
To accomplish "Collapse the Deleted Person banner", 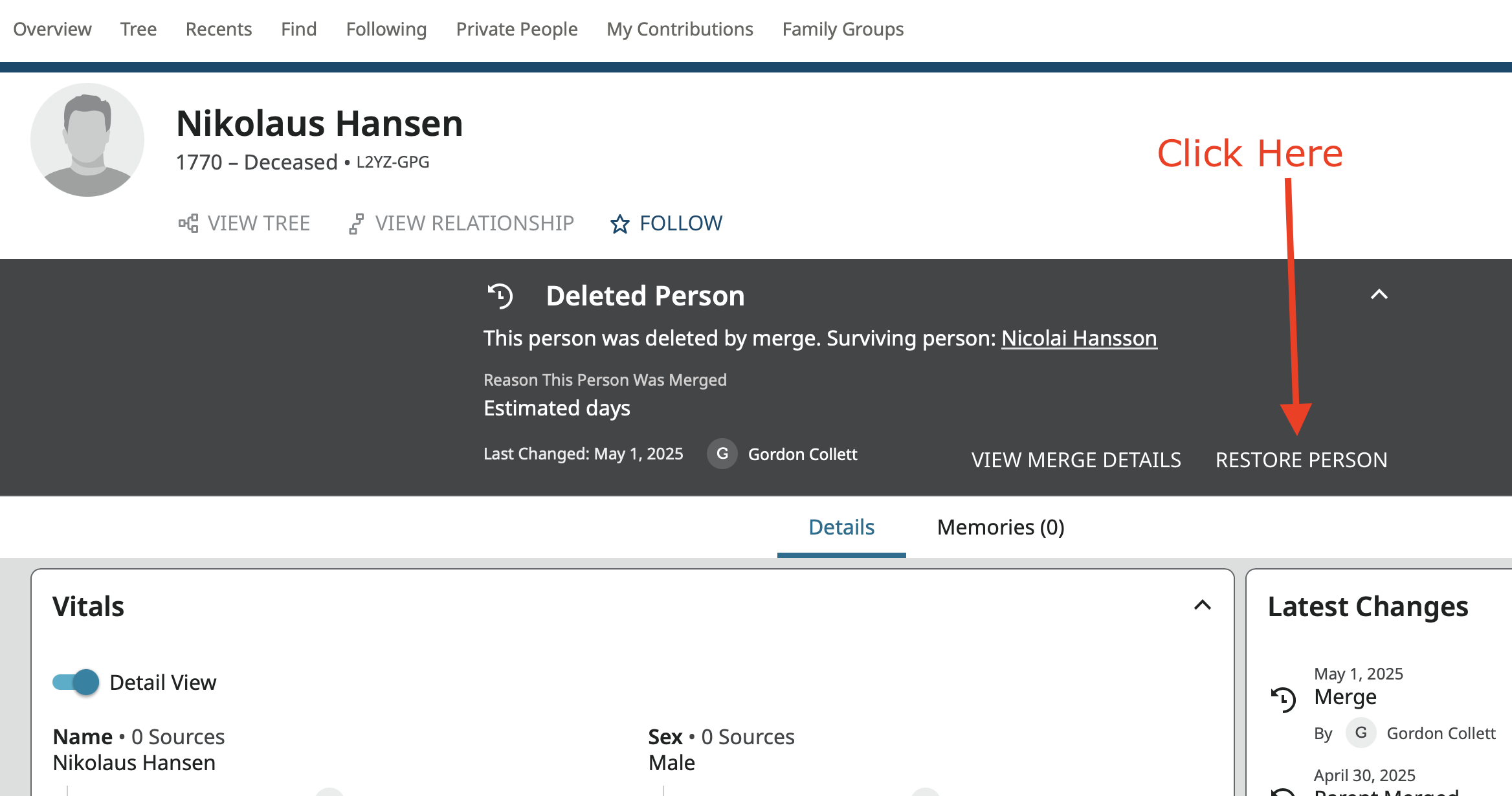I will [1379, 295].
